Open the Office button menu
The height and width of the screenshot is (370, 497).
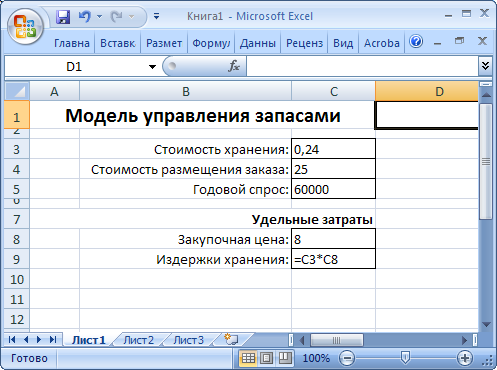coord(25,27)
